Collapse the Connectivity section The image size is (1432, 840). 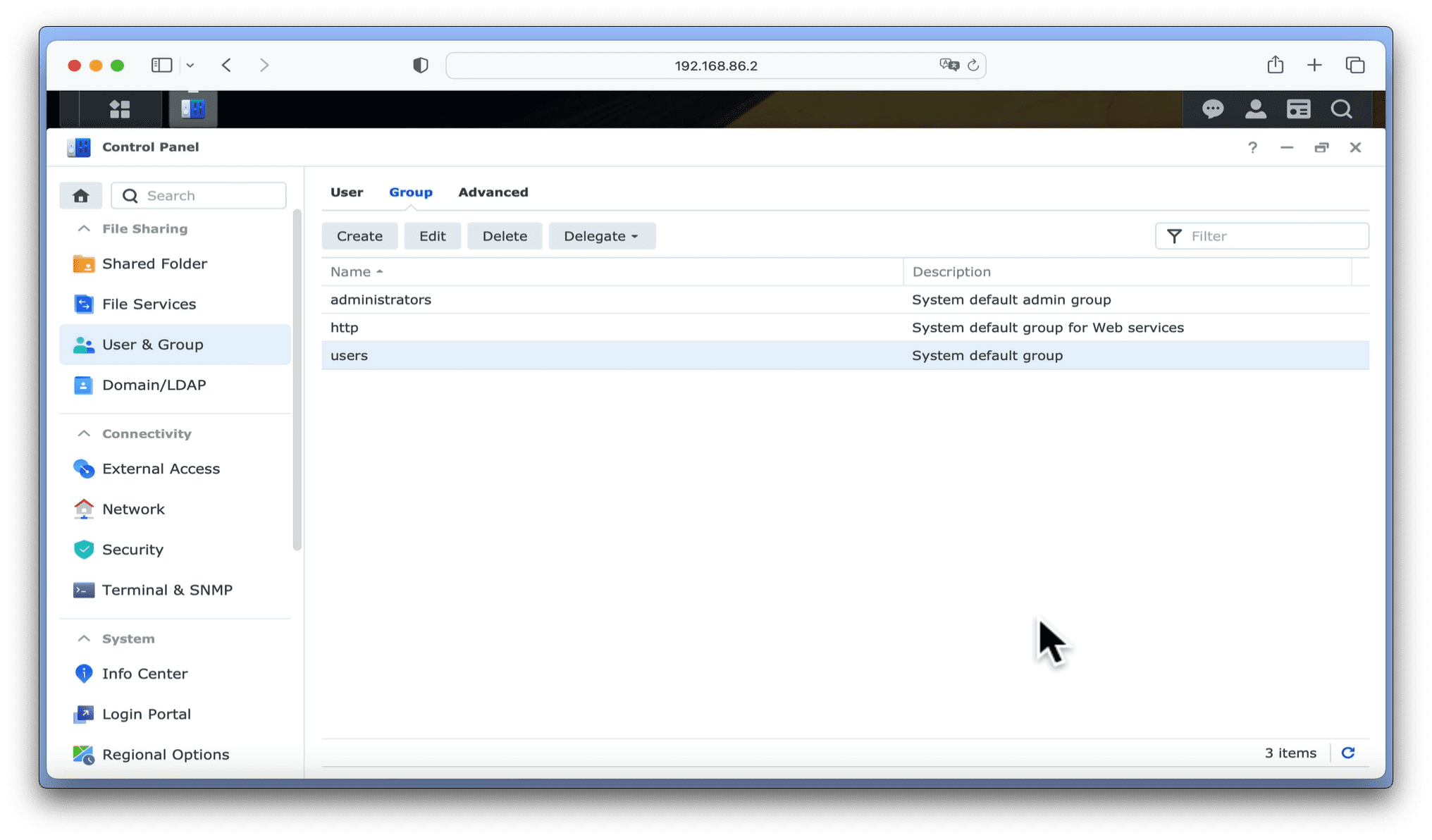point(84,433)
